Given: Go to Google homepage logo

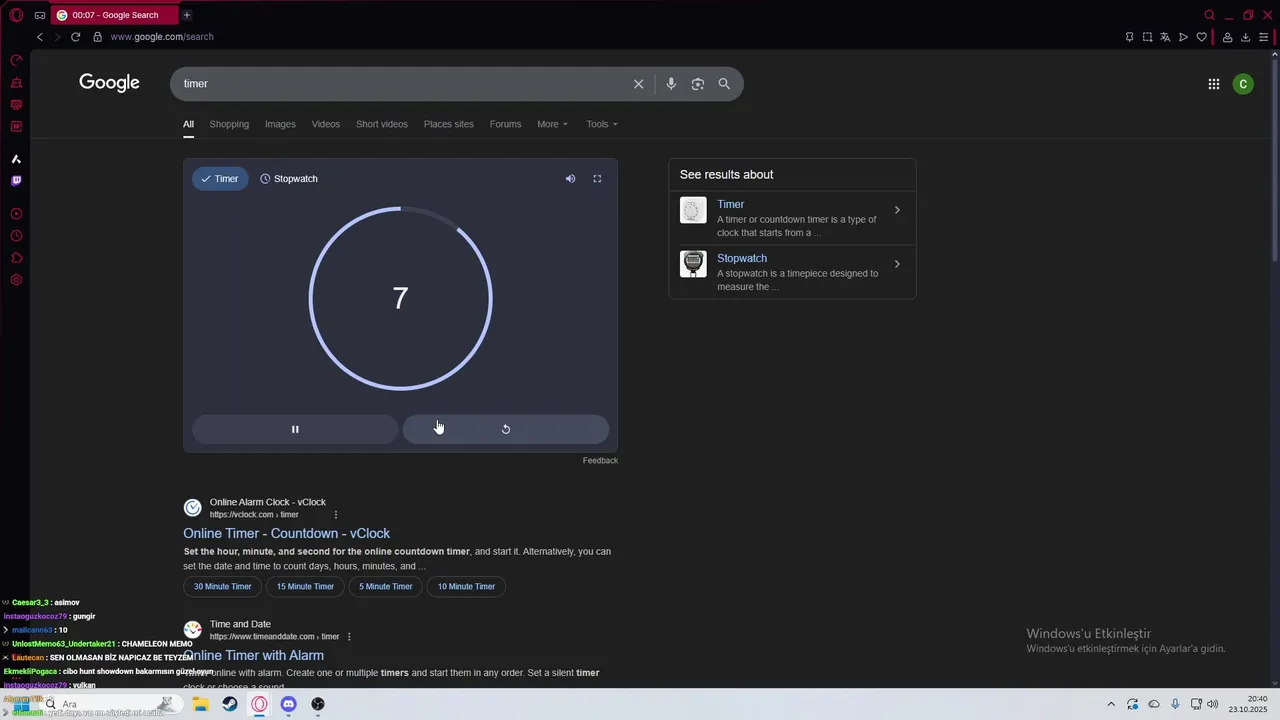Looking at the screenshot, I should pos(109,83).
